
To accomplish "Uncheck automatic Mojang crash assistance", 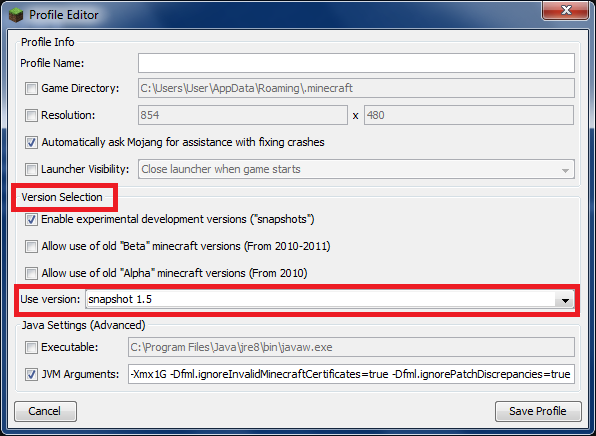I will (31, 143).
